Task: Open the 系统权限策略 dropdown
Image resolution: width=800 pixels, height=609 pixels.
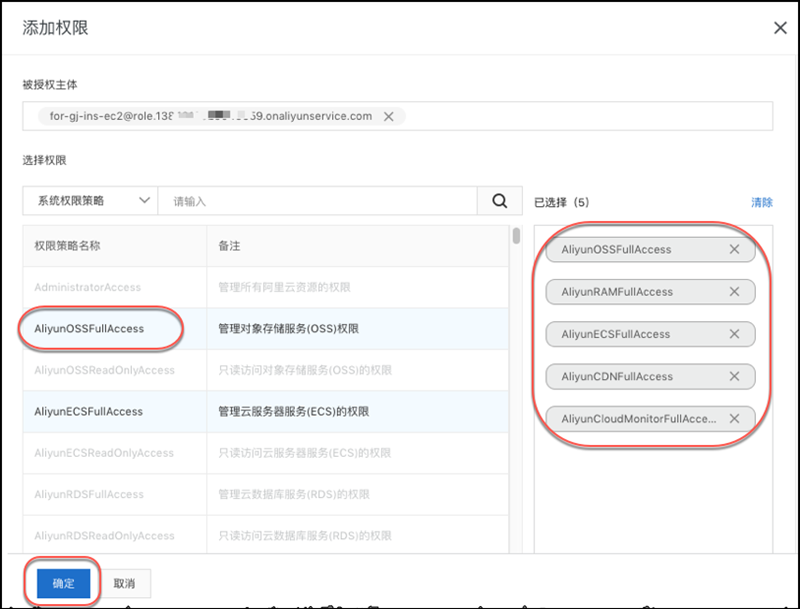Action: tap(90, 201)
